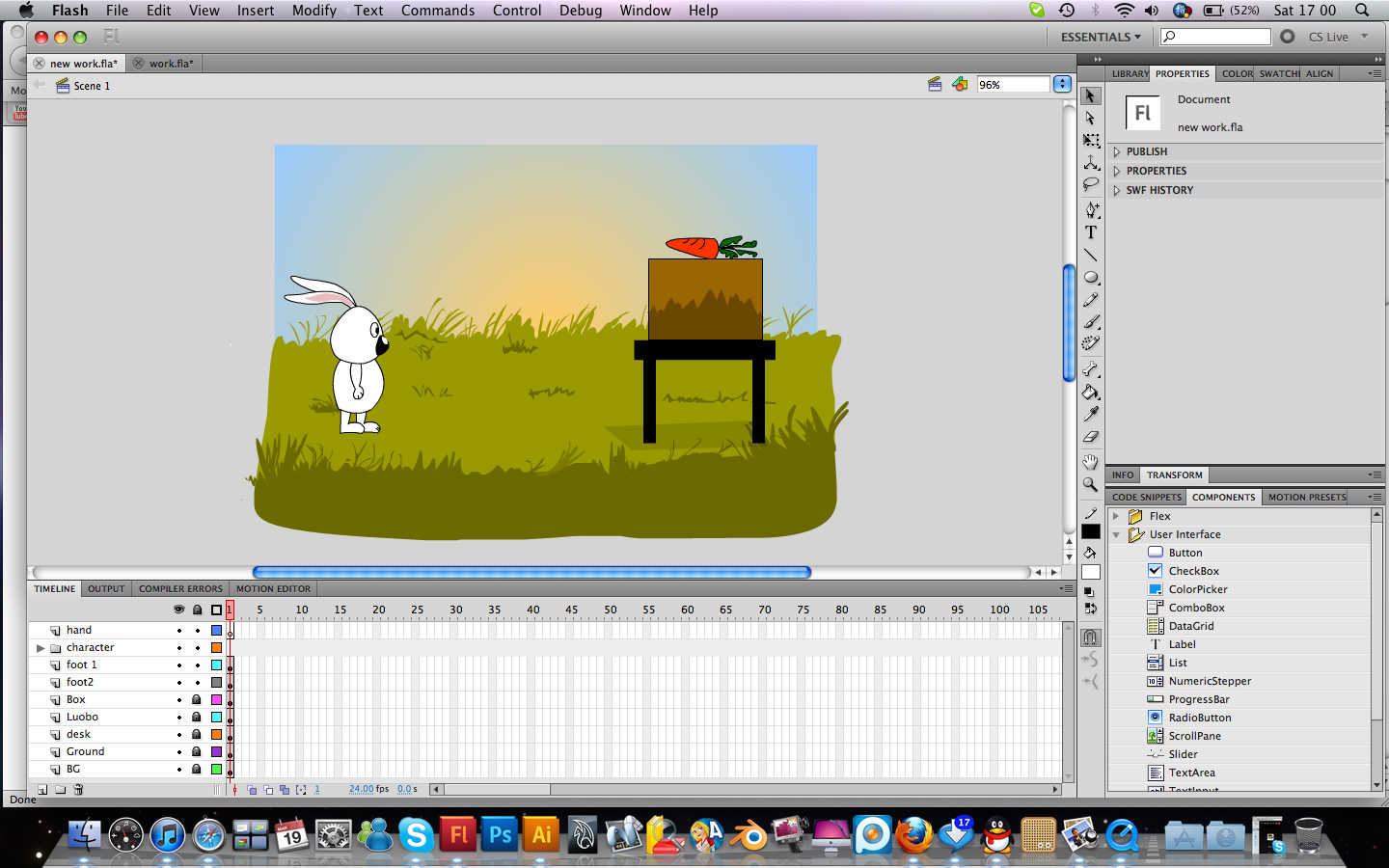Activate the Paint Bucket tool
Viewport: 1389px width, 868px height.
1091,392
